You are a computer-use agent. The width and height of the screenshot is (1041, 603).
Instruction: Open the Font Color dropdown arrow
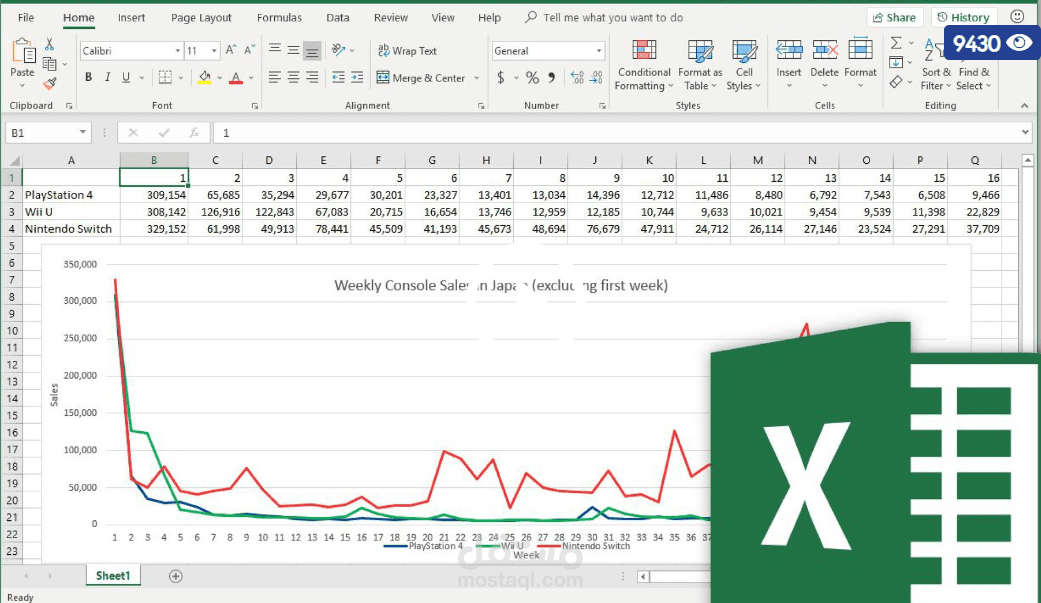251,78
